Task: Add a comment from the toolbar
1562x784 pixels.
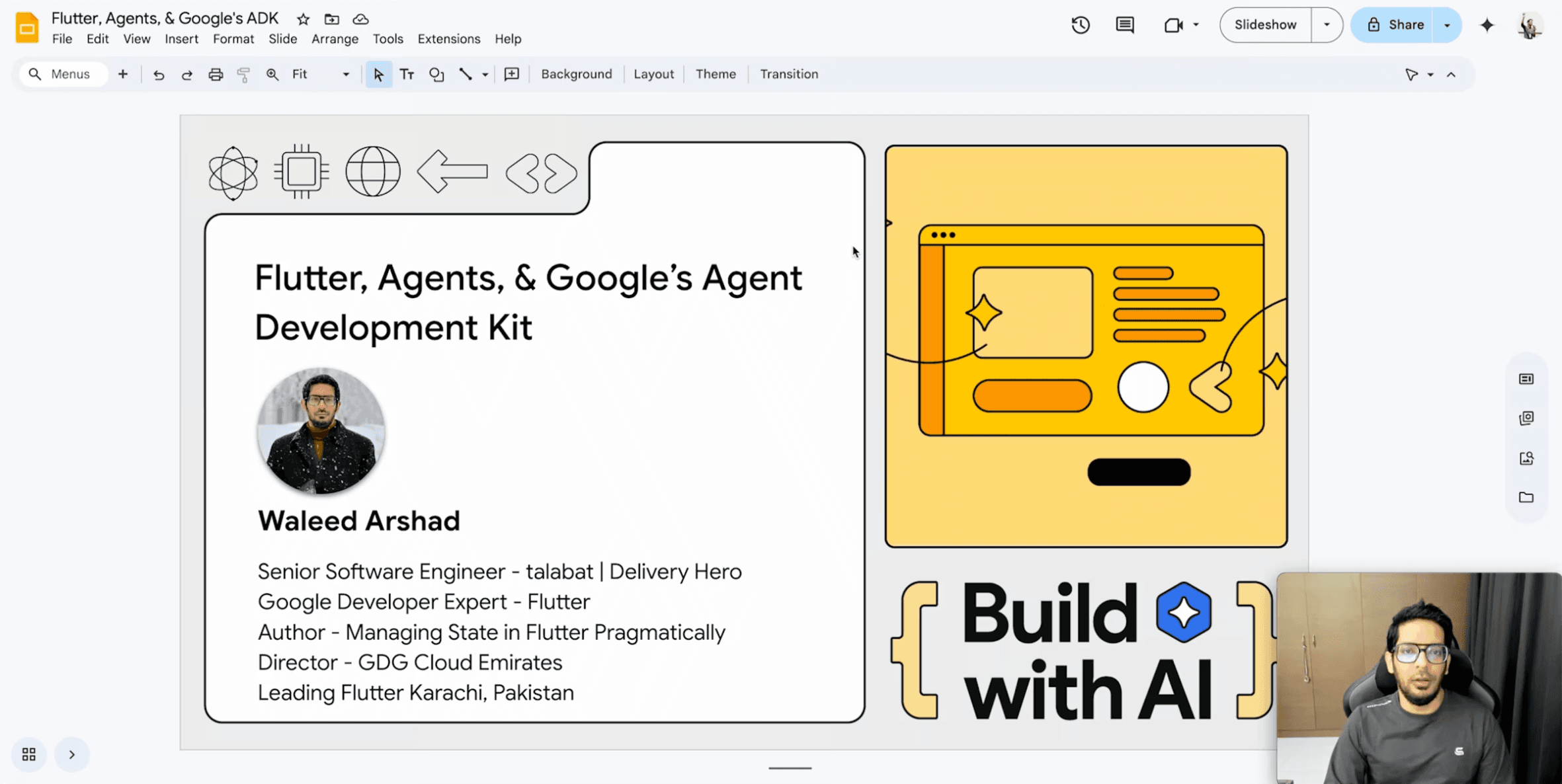Action: [512, 74]
